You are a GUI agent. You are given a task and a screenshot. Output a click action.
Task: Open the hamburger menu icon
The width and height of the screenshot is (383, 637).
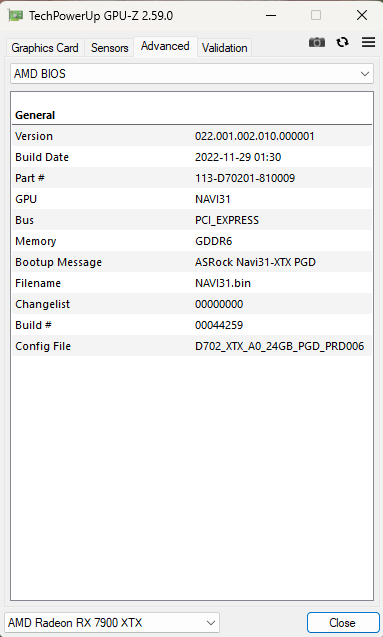368,42
